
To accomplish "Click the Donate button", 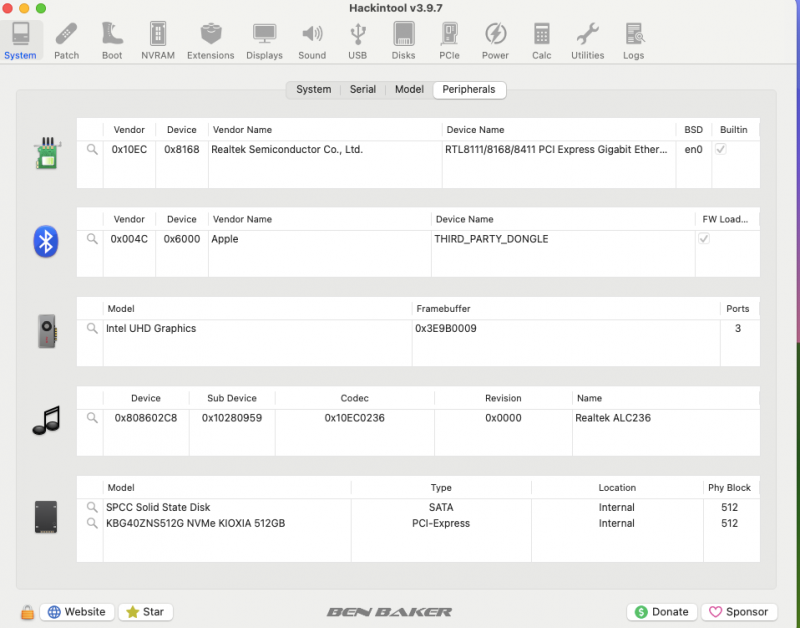I will [661, 611].
